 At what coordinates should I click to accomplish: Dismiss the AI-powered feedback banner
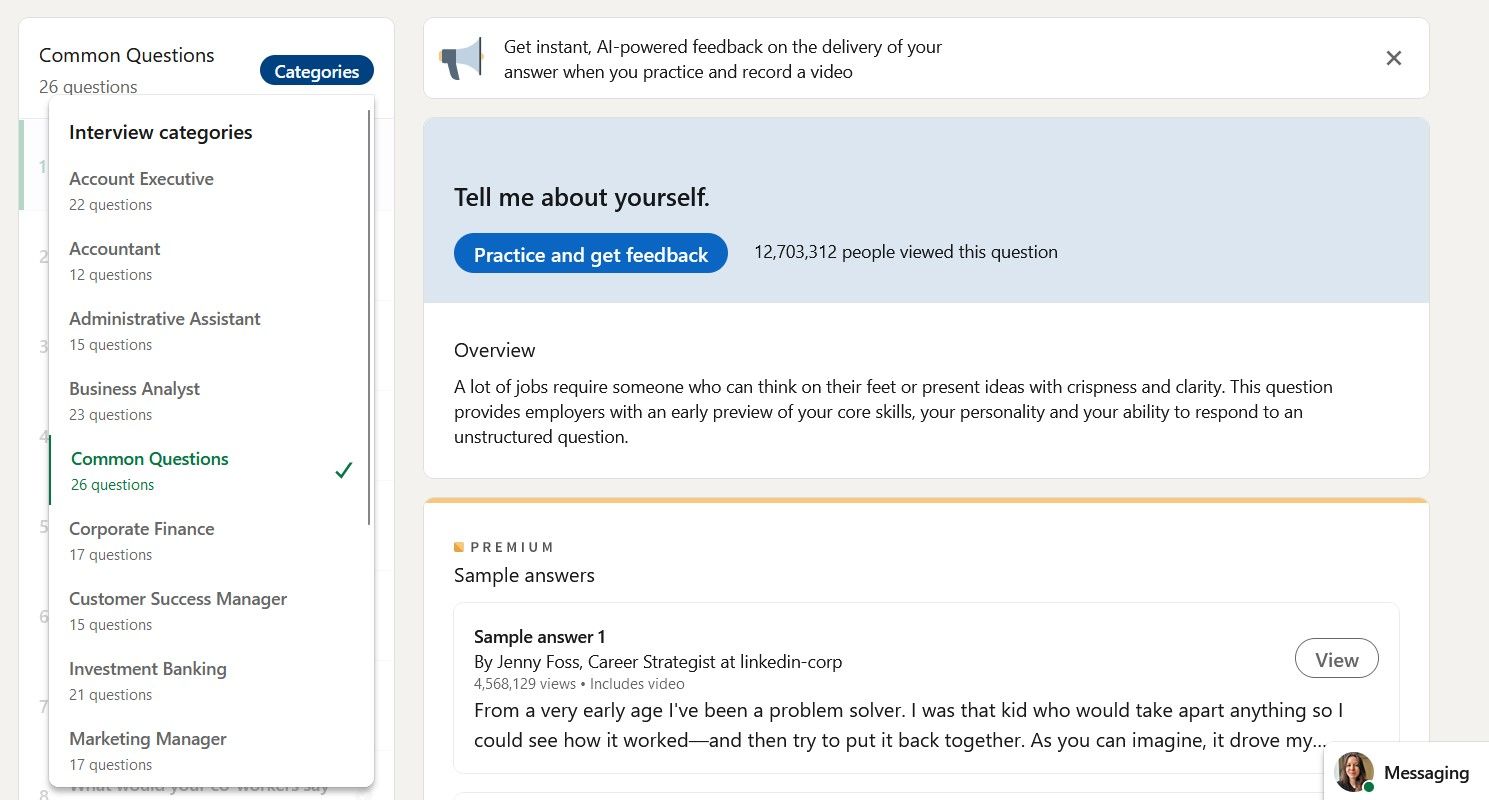coord(1393,58)
